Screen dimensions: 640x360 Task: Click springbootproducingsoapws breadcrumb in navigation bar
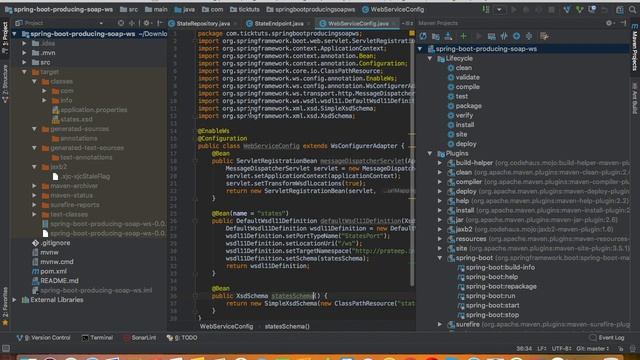tap(310, 9)
